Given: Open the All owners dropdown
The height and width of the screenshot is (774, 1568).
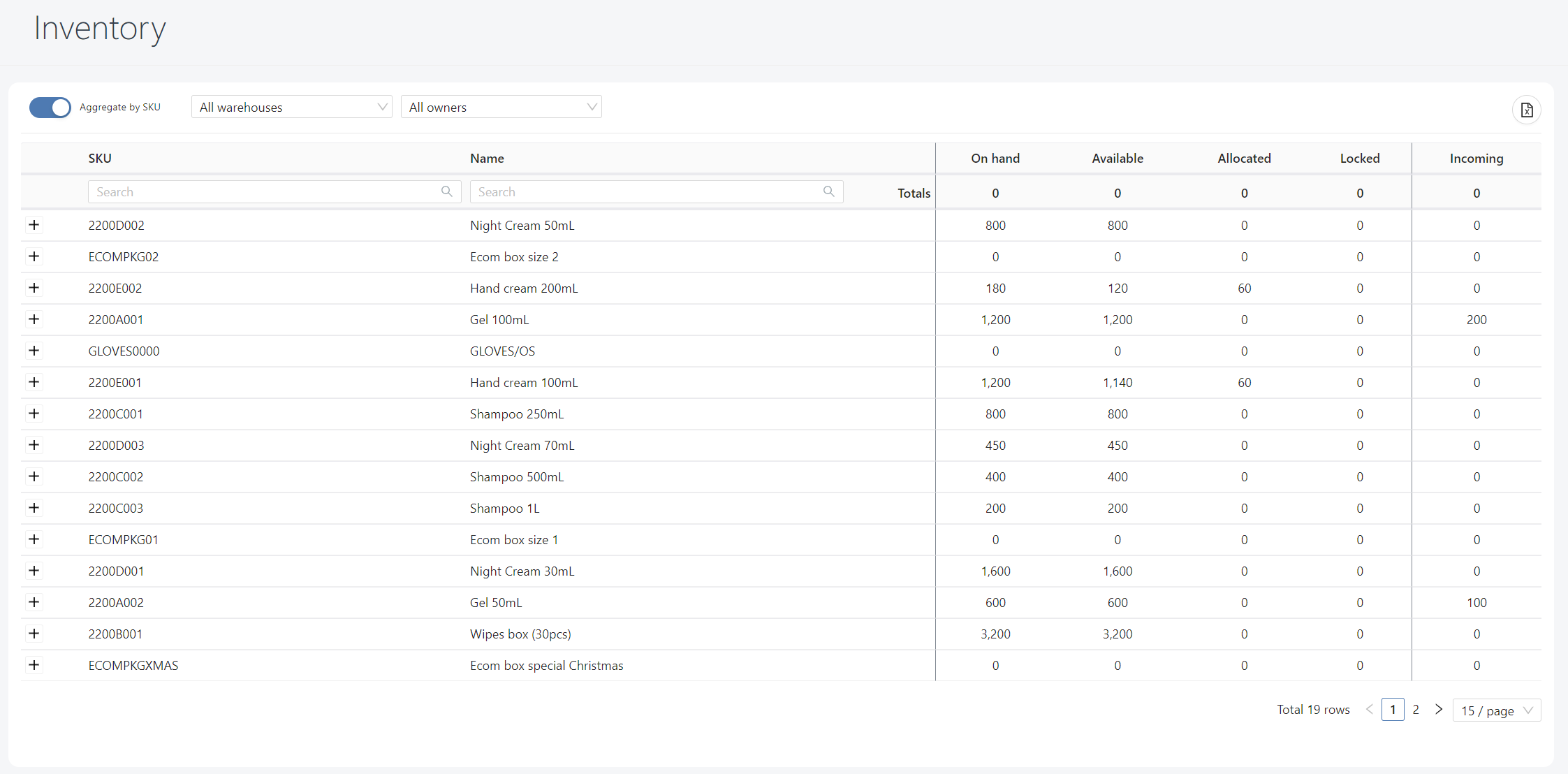Looking at the screenshot, I should click(501, 107).
